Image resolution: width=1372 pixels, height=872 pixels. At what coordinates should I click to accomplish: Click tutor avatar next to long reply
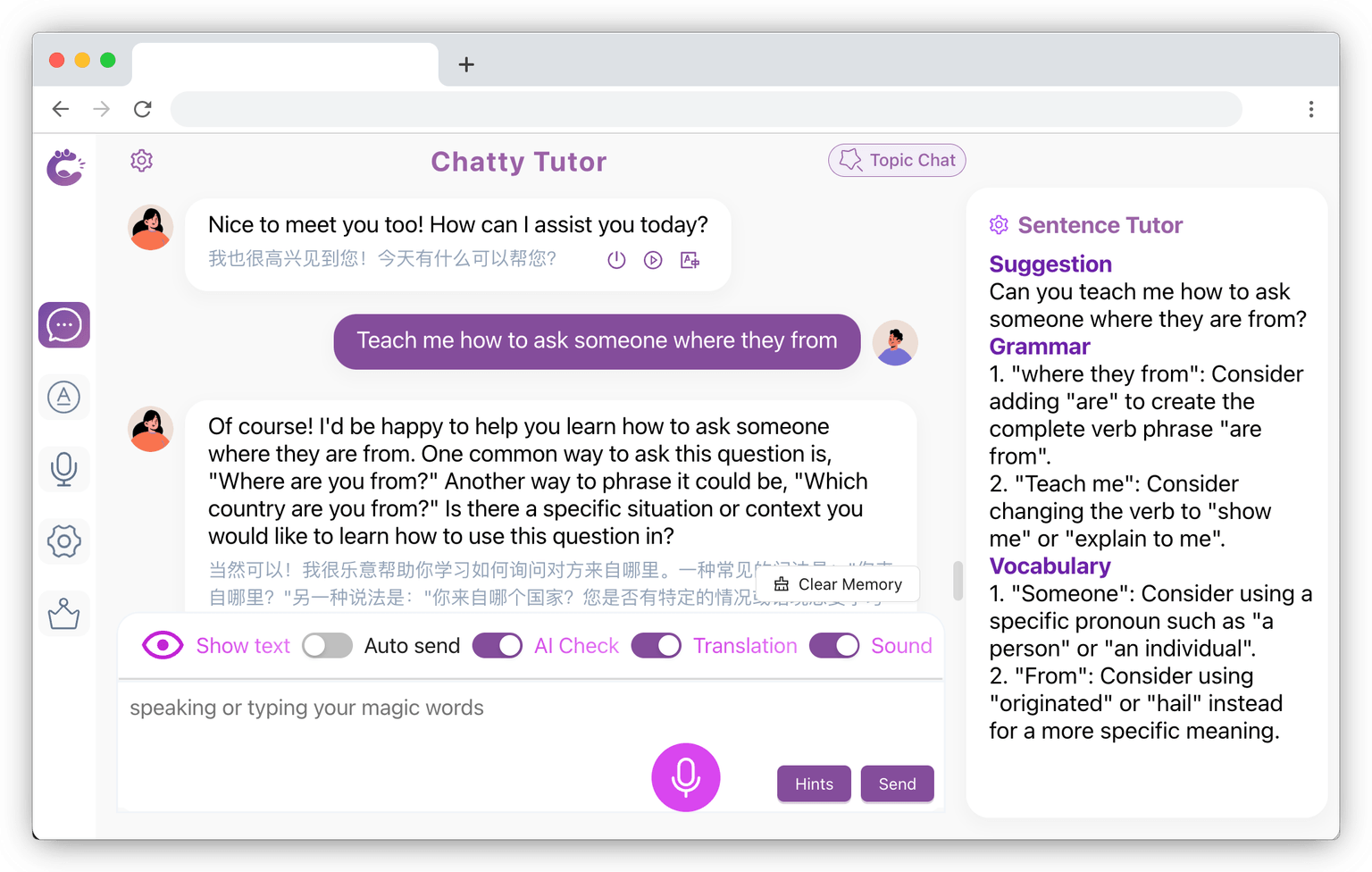(151, 429)
